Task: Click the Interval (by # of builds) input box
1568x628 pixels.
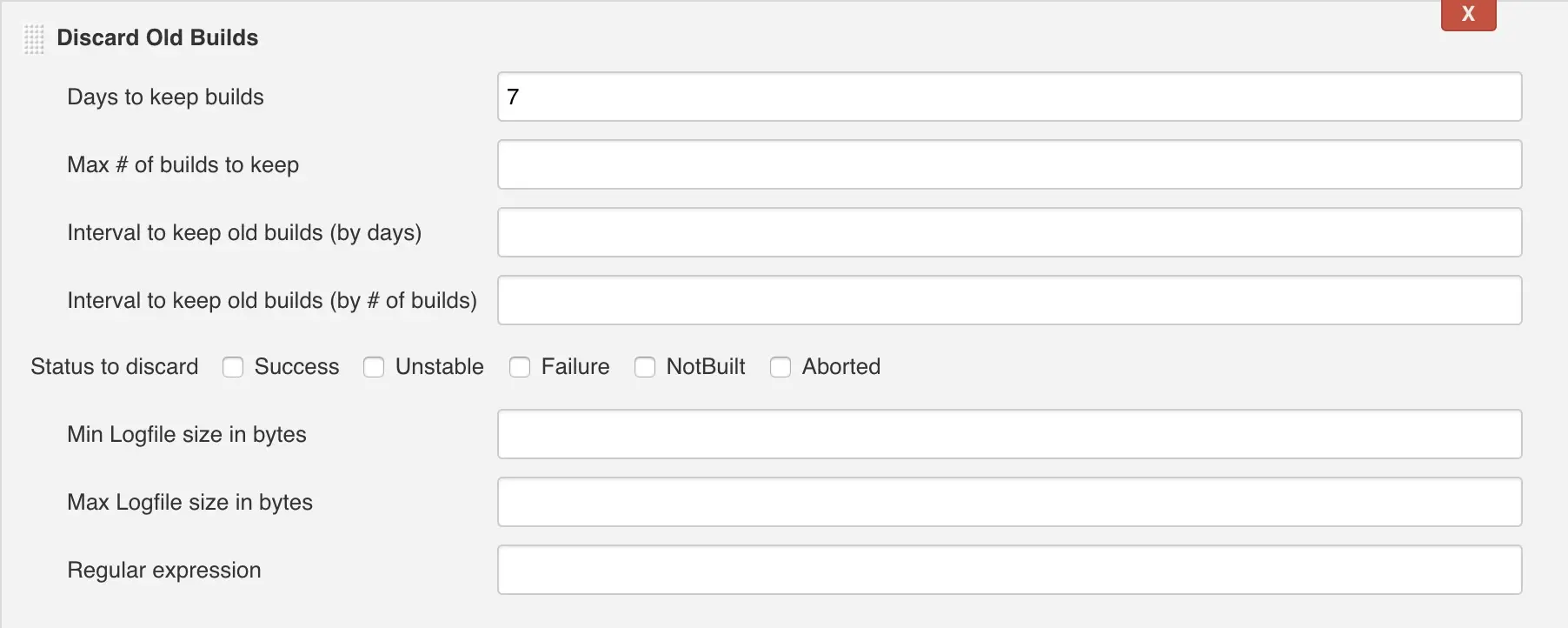Action: (x=1009, y=300)
